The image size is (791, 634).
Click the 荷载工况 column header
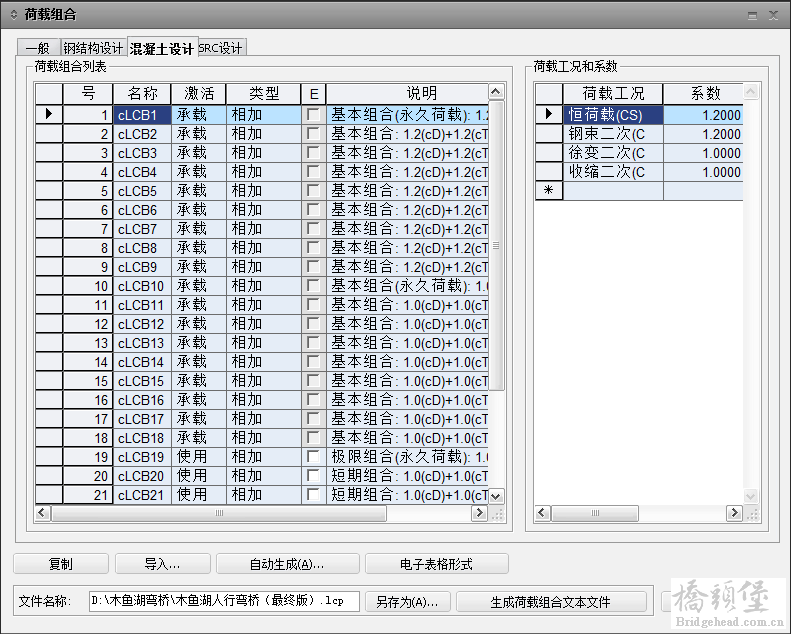pos(613,93)
